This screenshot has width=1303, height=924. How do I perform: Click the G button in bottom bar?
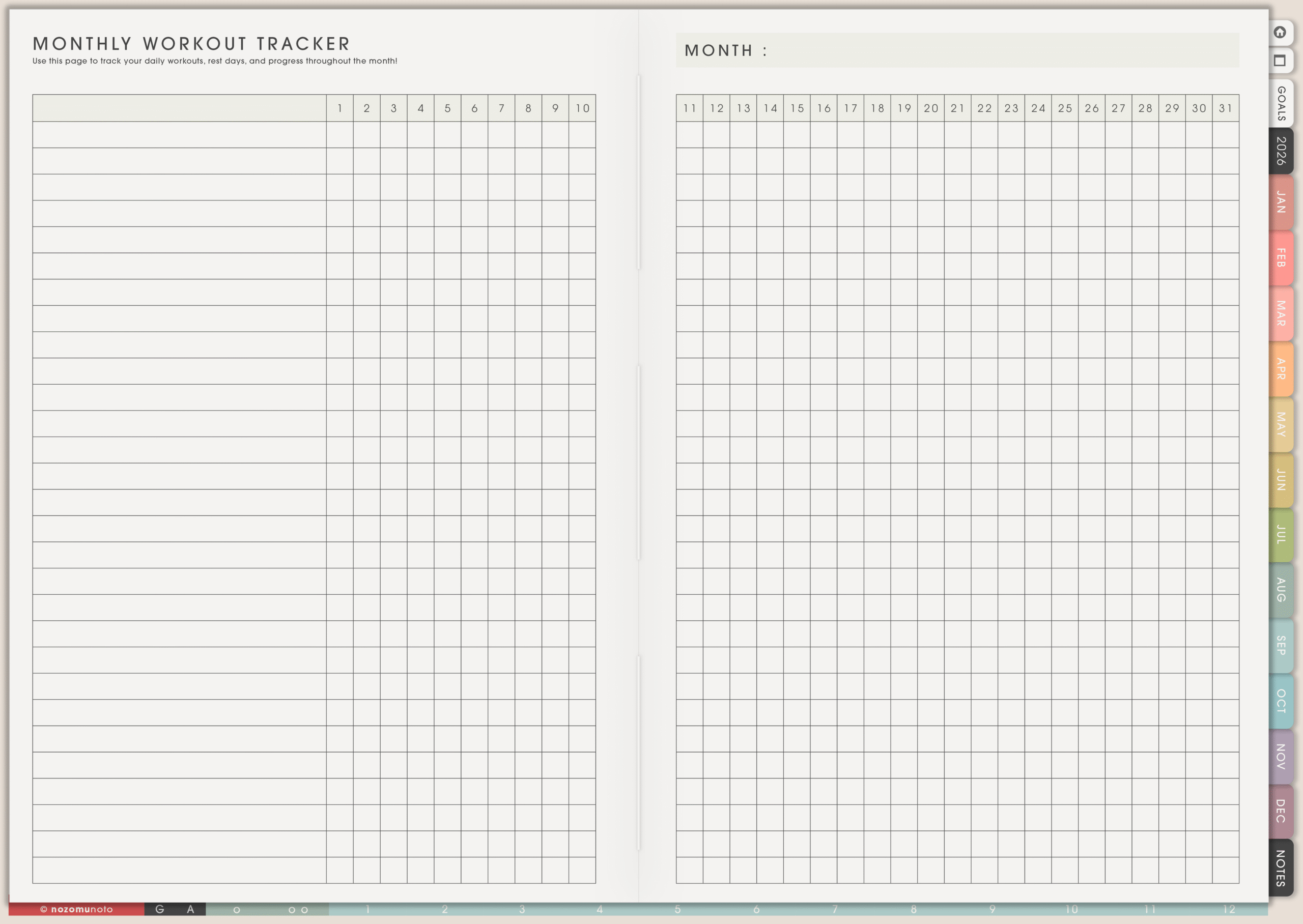click(x=160, y=909)
